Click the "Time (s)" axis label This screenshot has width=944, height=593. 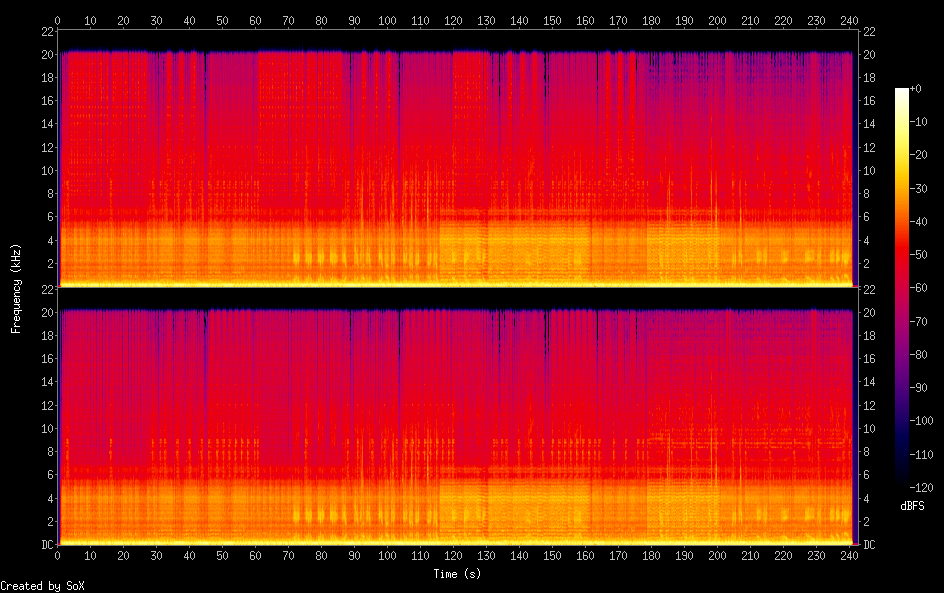pyautogui.click(x=455, y=574)
